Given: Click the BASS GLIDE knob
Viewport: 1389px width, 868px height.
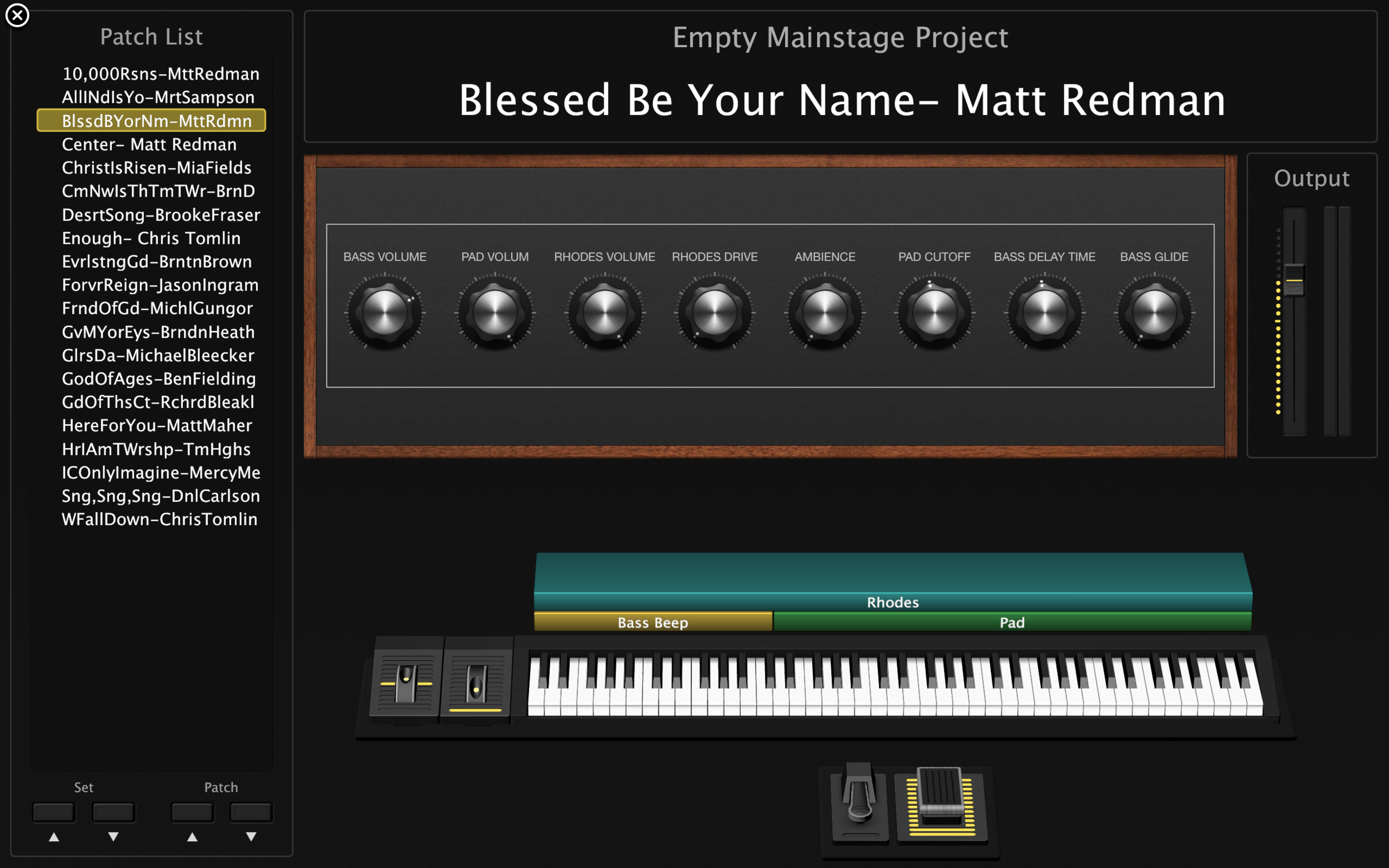Looking at the screenshot, I should (x=1155, y=312).
